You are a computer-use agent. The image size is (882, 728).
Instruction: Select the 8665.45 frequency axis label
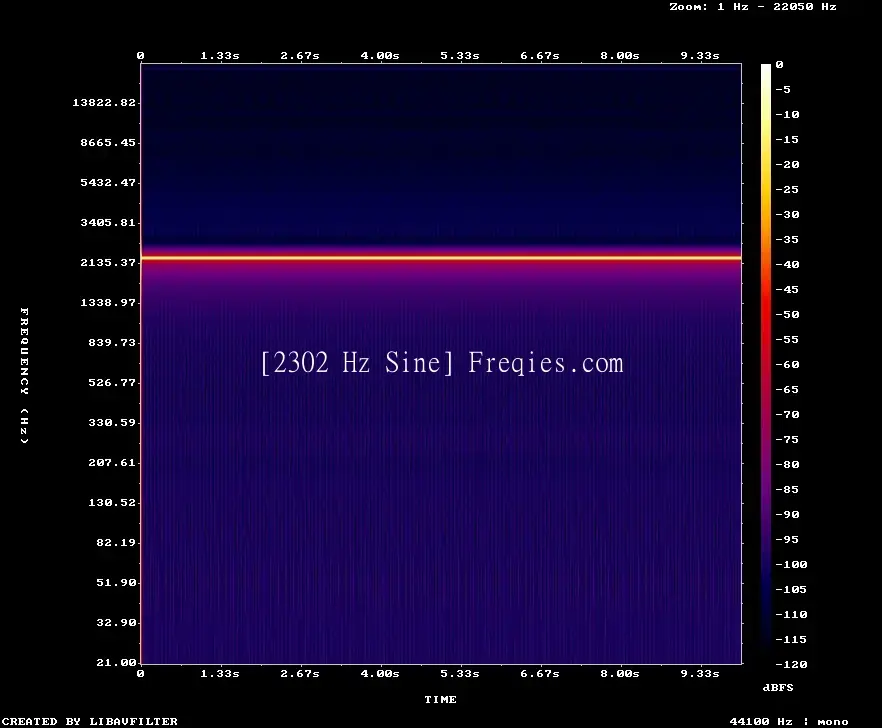tap(108, 142)
